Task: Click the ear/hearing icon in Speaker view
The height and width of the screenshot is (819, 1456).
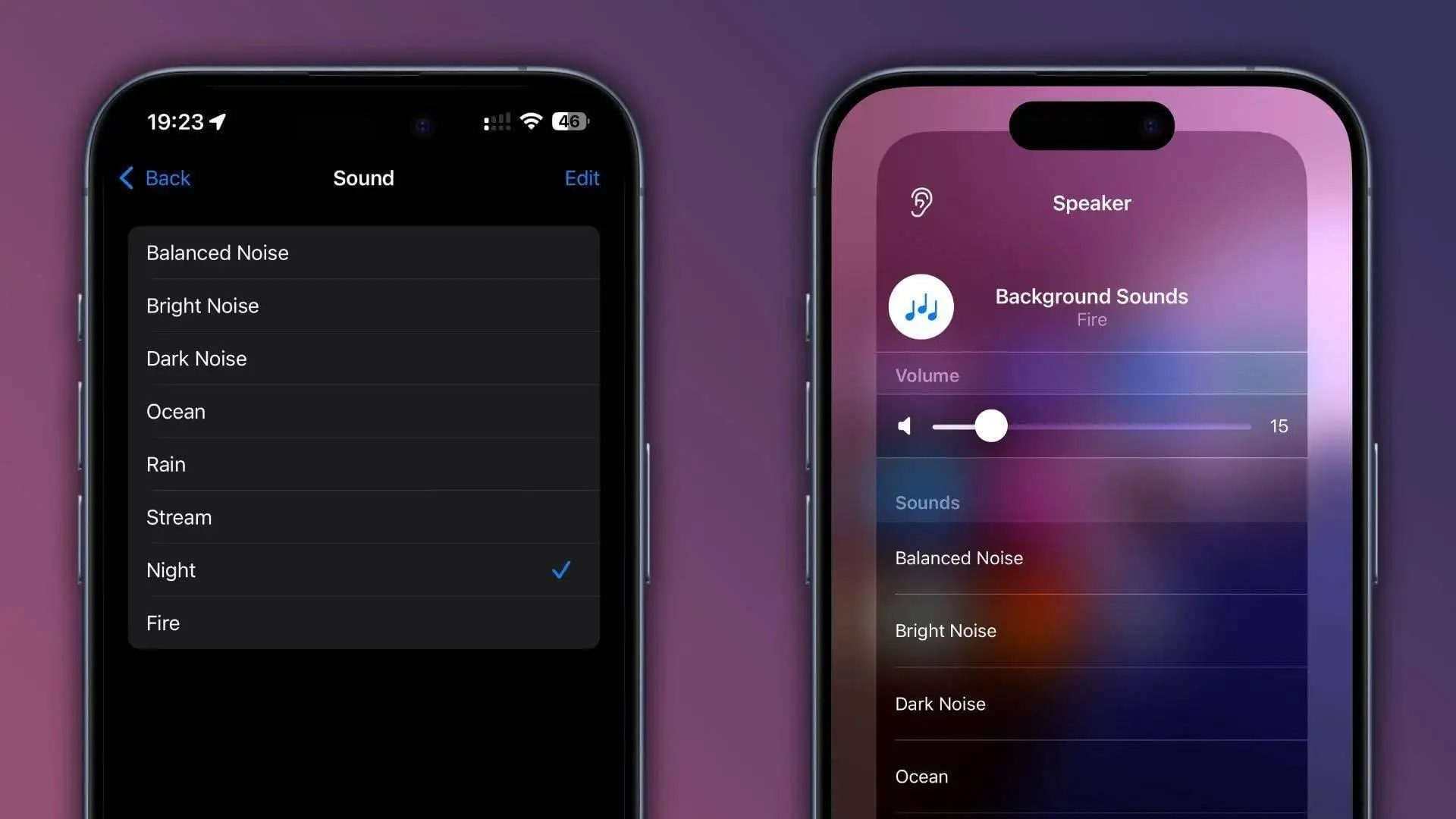Action: [x=921, y=203]
